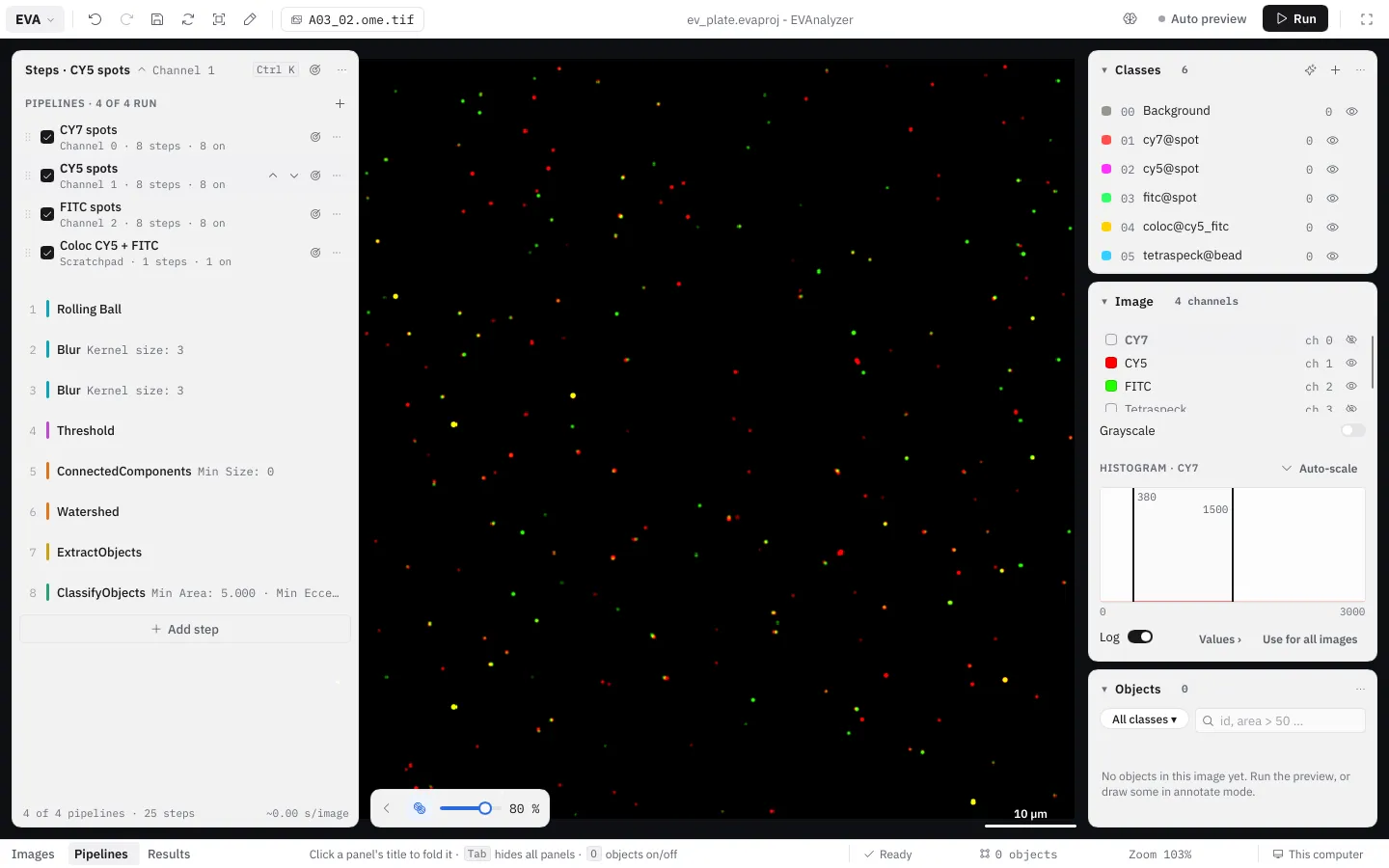Open the A03_02.ome.tif file tab
1389x868 pixels.
click(x=352, y=19)
